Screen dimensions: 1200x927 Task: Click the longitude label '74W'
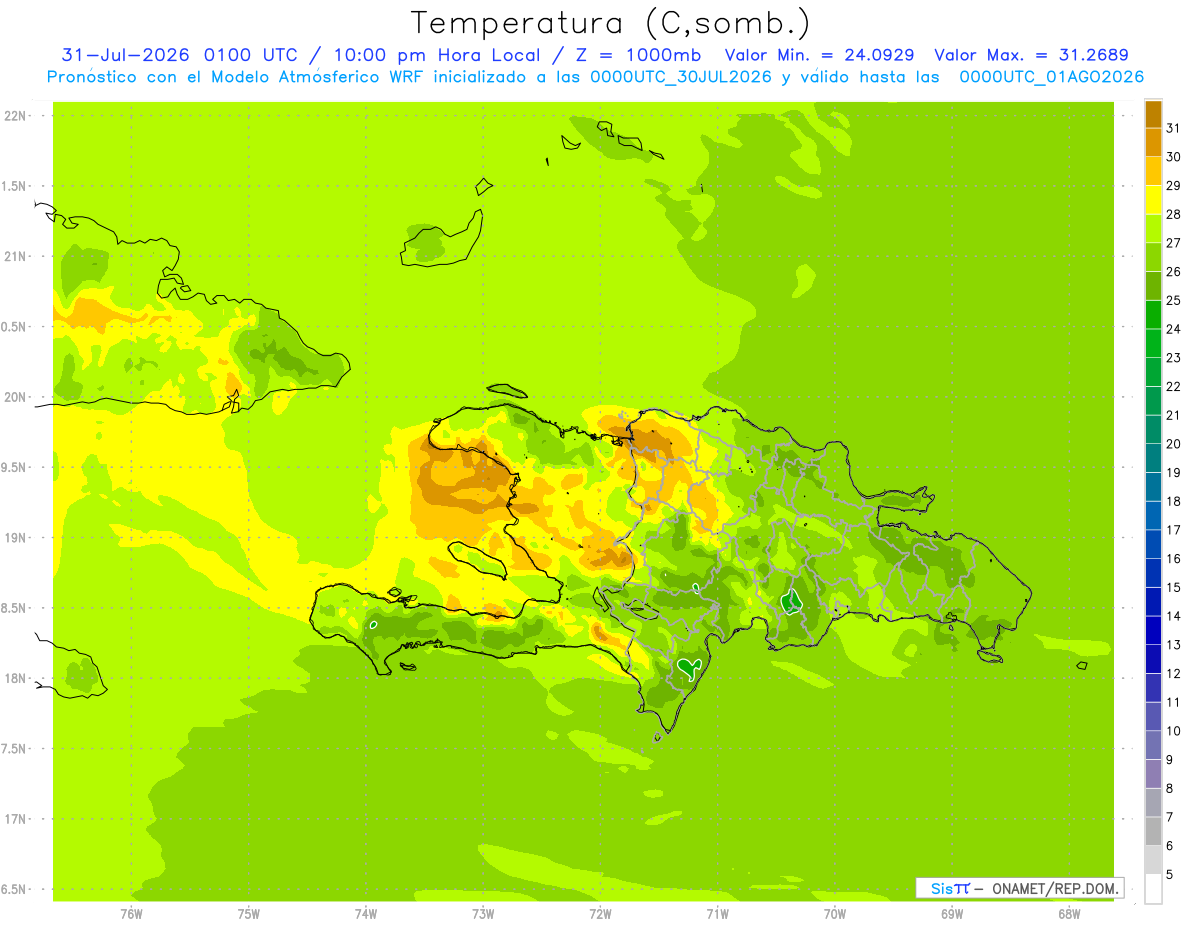point(365,913)
